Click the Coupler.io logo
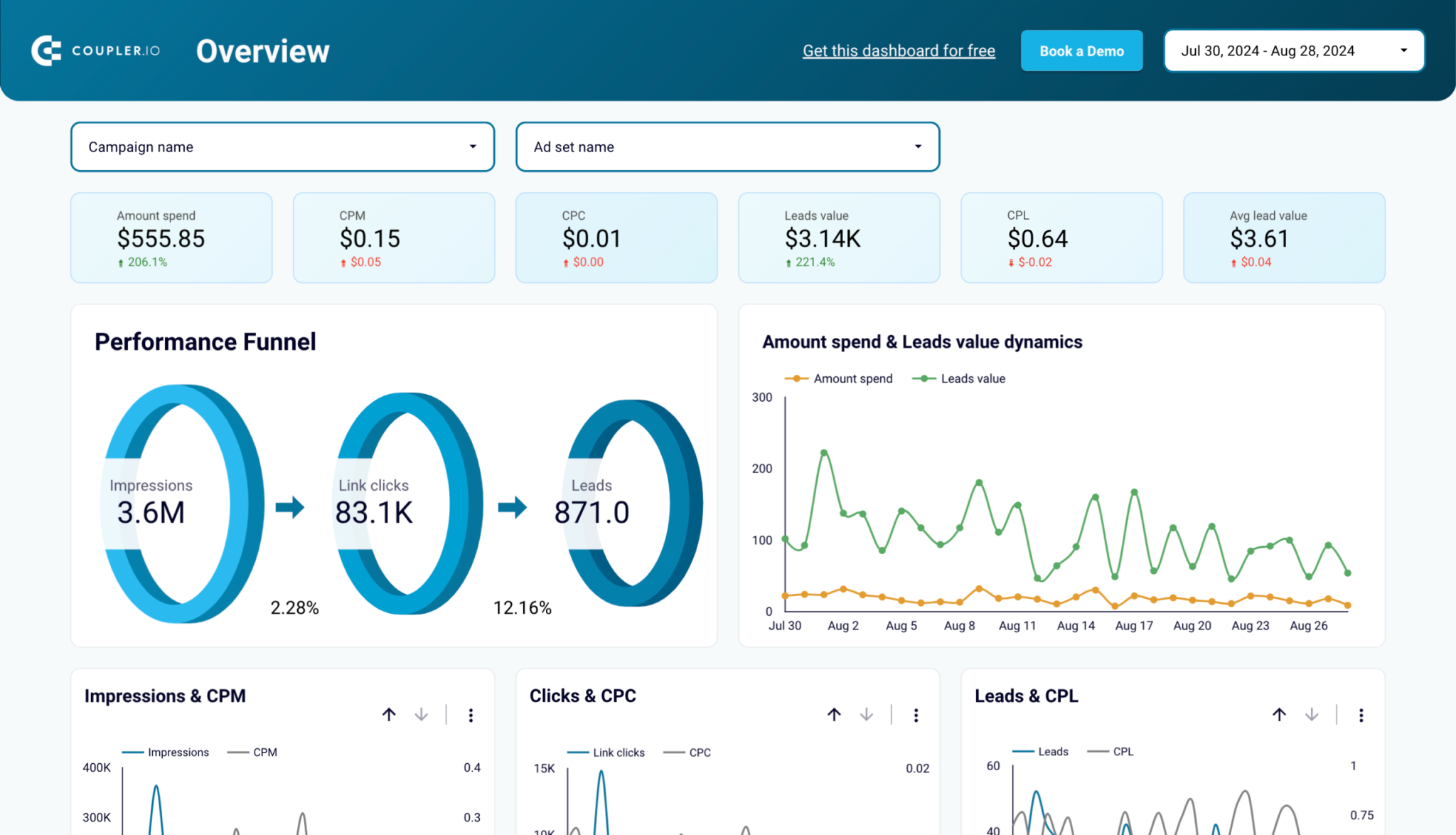The image size is (1456, 835). (x=95, y=50)
